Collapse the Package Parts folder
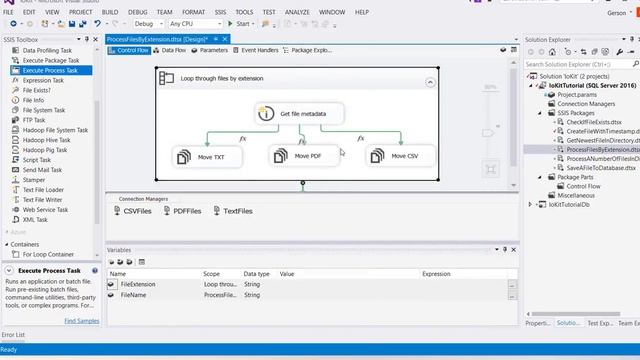The width and height of the screenshot is (640, 360). 540,177
